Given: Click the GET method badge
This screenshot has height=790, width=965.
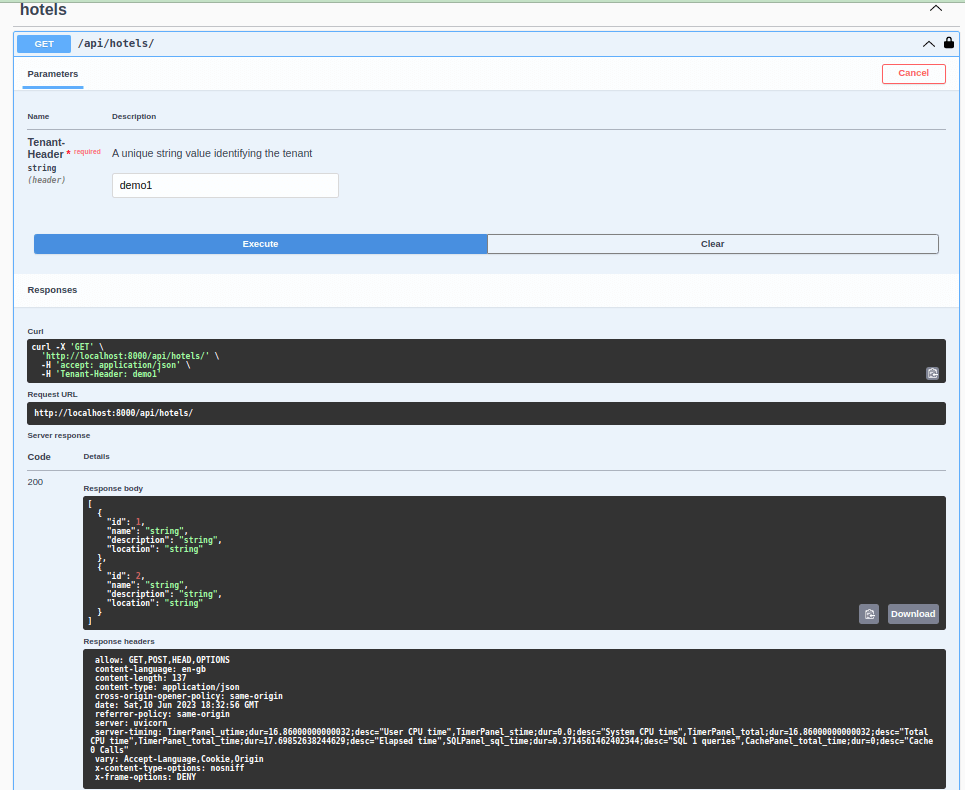Looking at the screenshot, I should tap(42, 43).
